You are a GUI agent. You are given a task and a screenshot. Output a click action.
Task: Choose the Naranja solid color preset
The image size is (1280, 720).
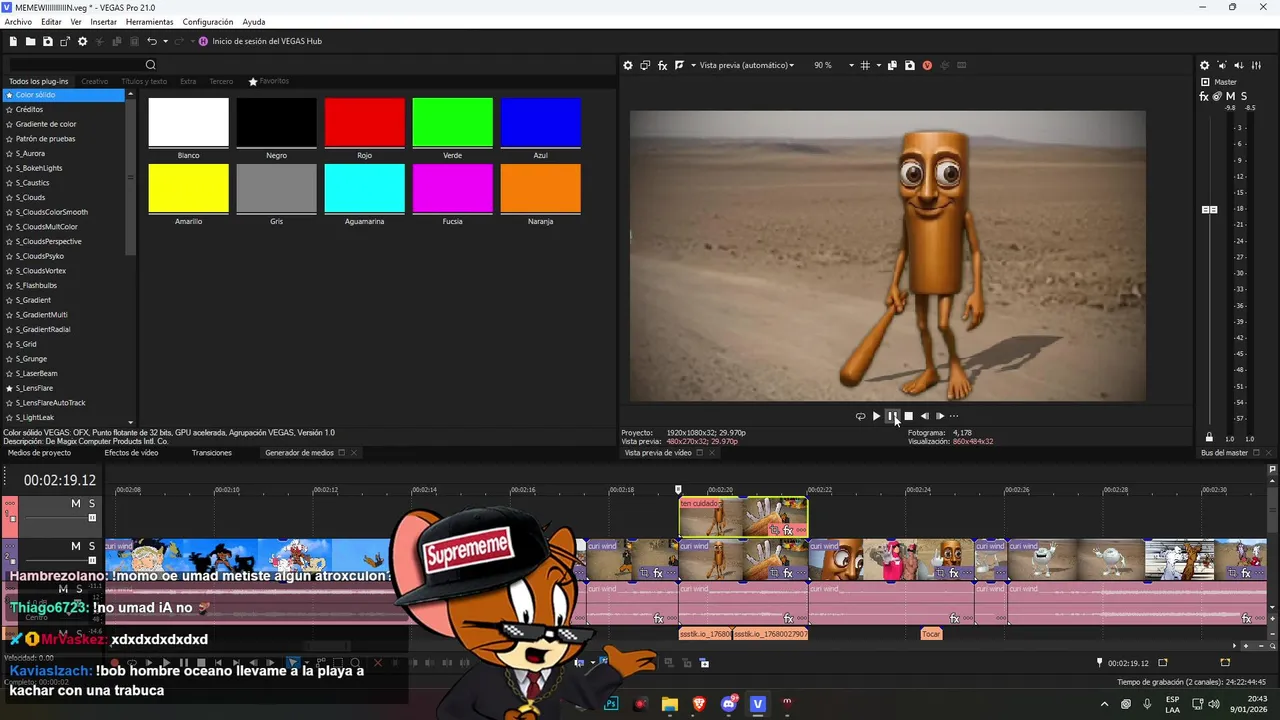540,188
